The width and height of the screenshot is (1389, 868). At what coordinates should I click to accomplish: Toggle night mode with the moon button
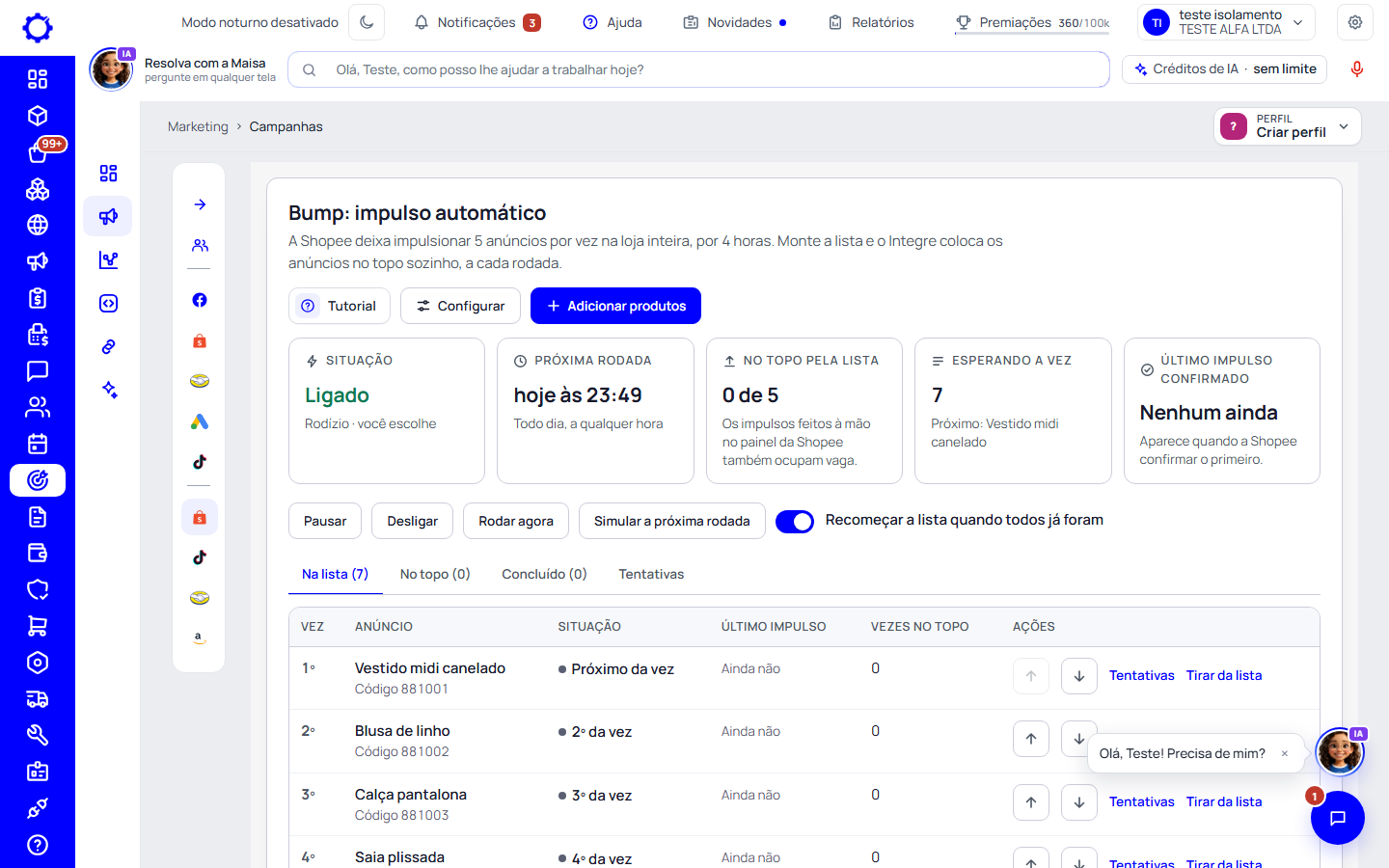367,22
